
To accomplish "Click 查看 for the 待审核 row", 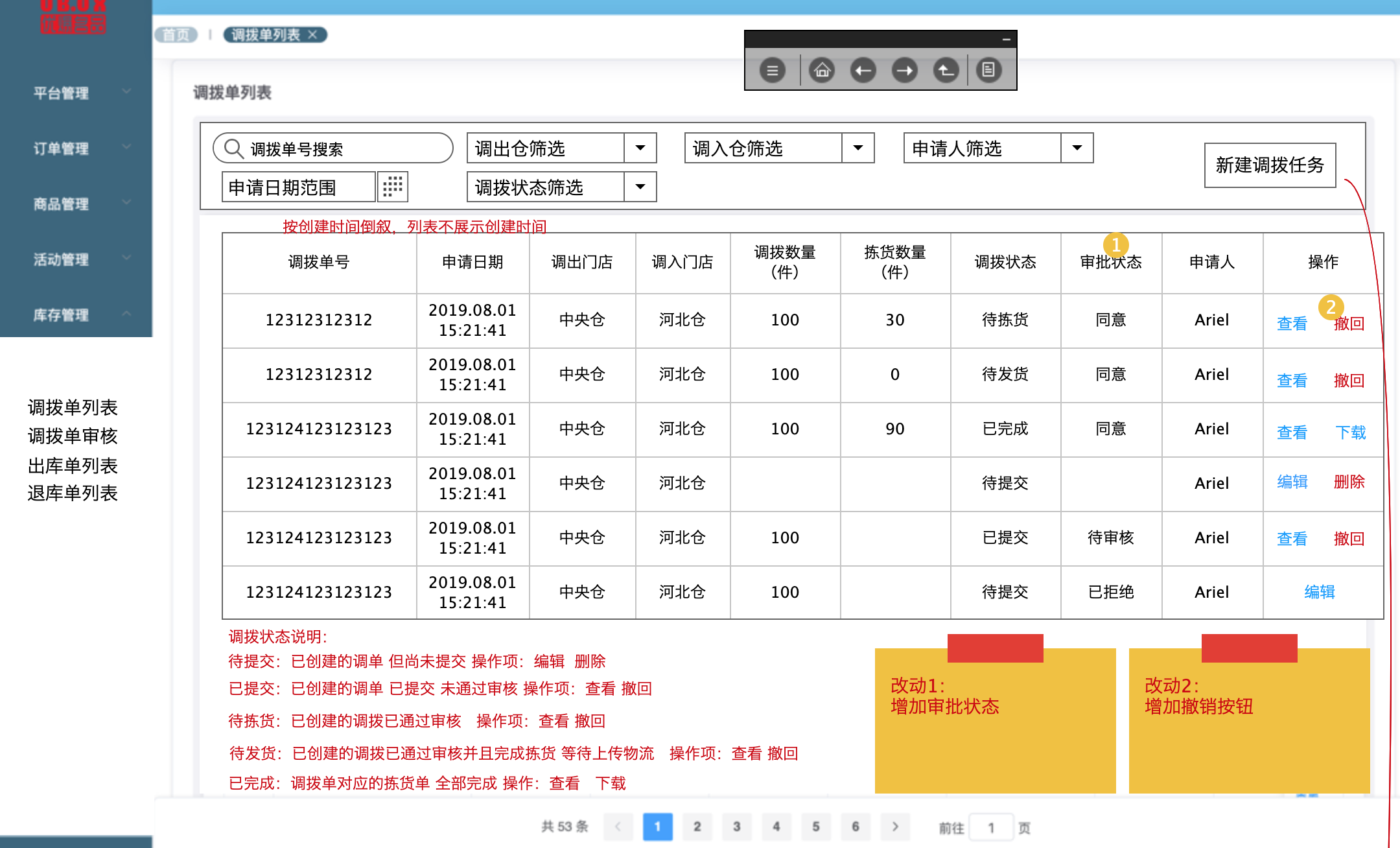I will [1292, 539].
